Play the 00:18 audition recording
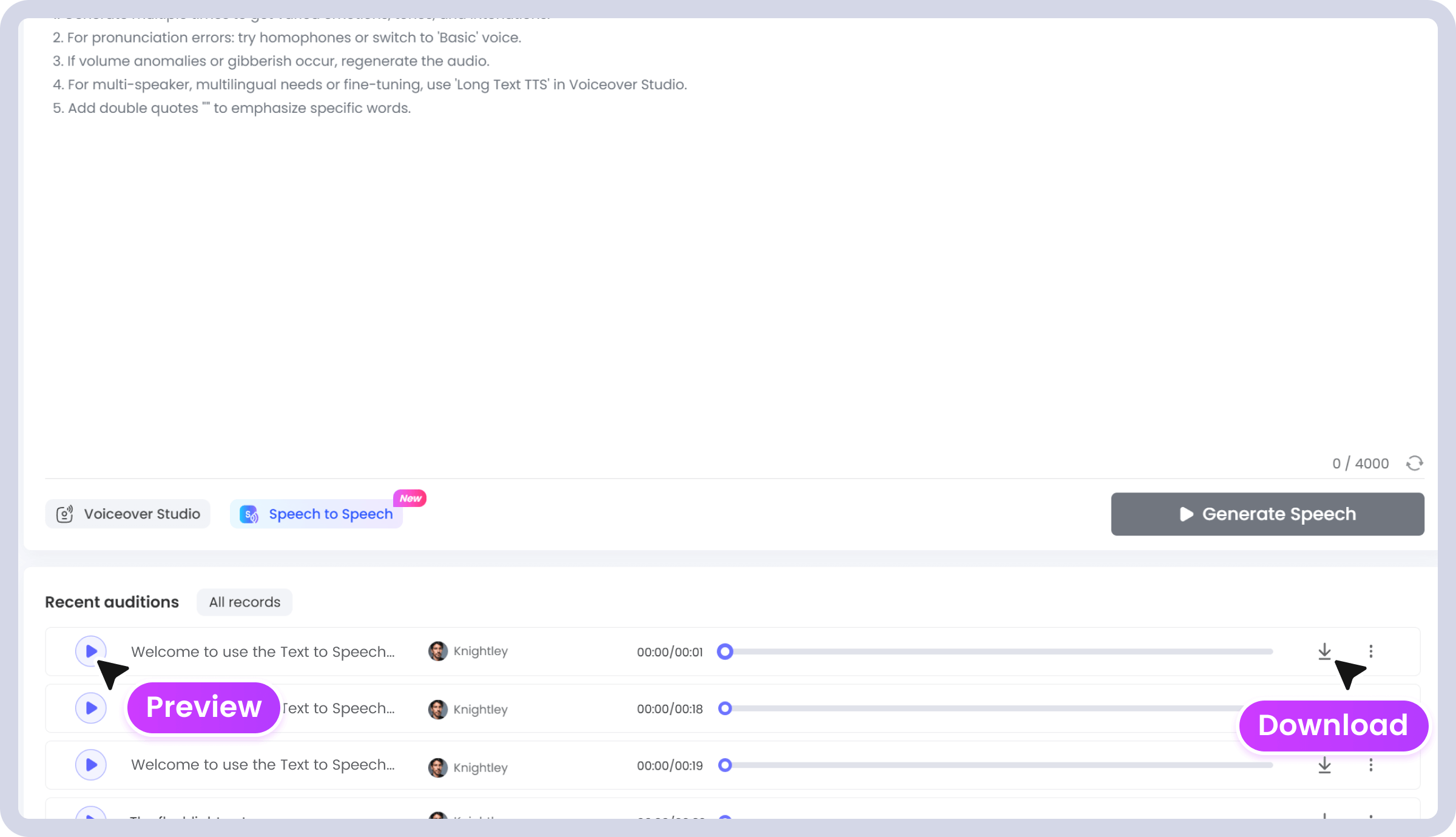This screenshot has height=837, width=1456. click(91, 708)
